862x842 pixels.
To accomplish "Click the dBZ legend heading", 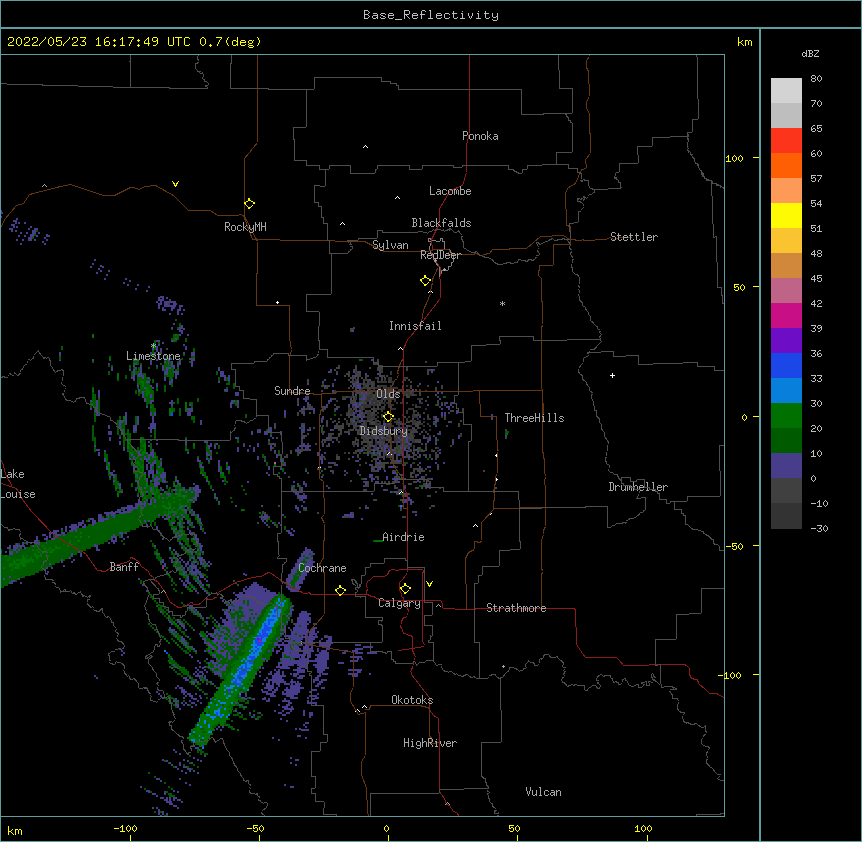I will (810, 54).
